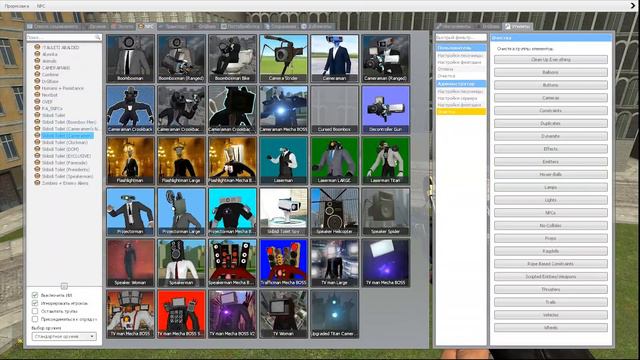Toggle the Выключить ИИ checkbox
The width and height of the screenshot is (640, 360).
35,295
